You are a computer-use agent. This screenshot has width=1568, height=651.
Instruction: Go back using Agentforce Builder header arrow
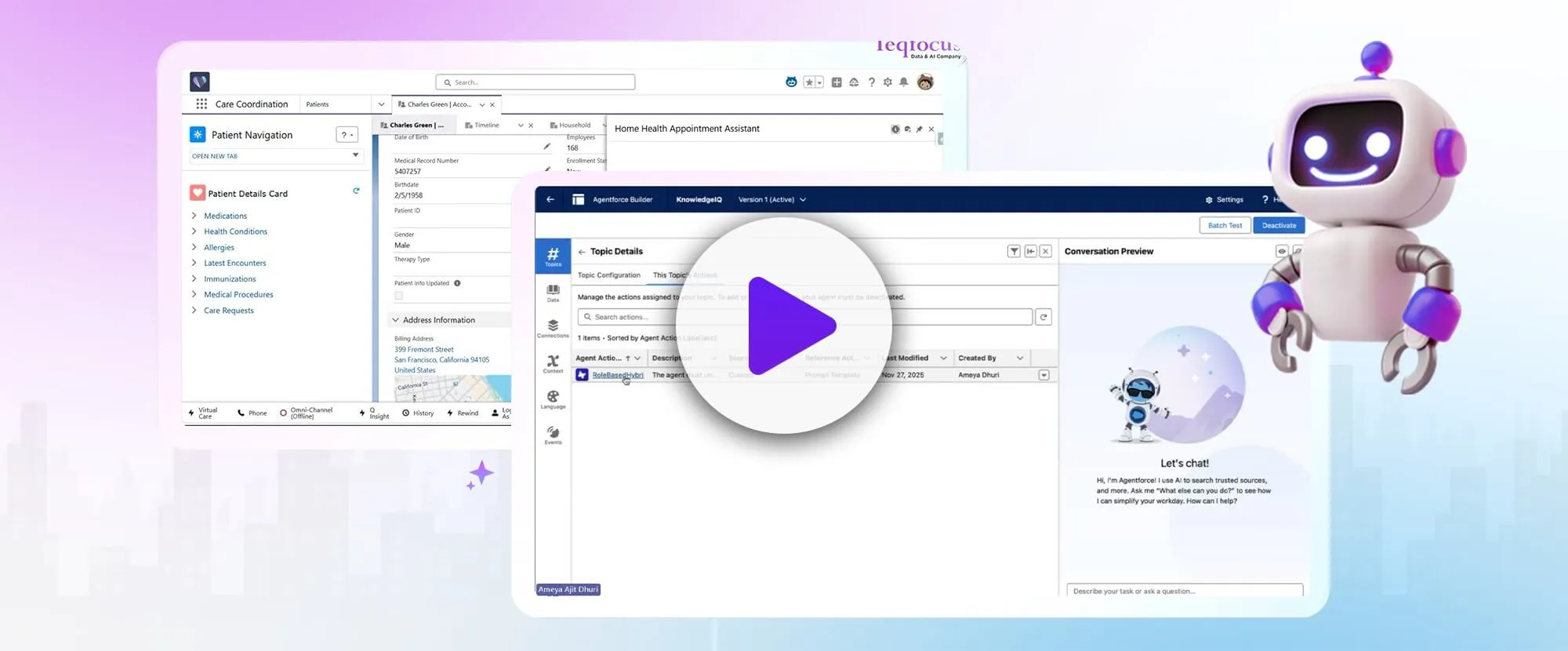[x=550, y=199]
